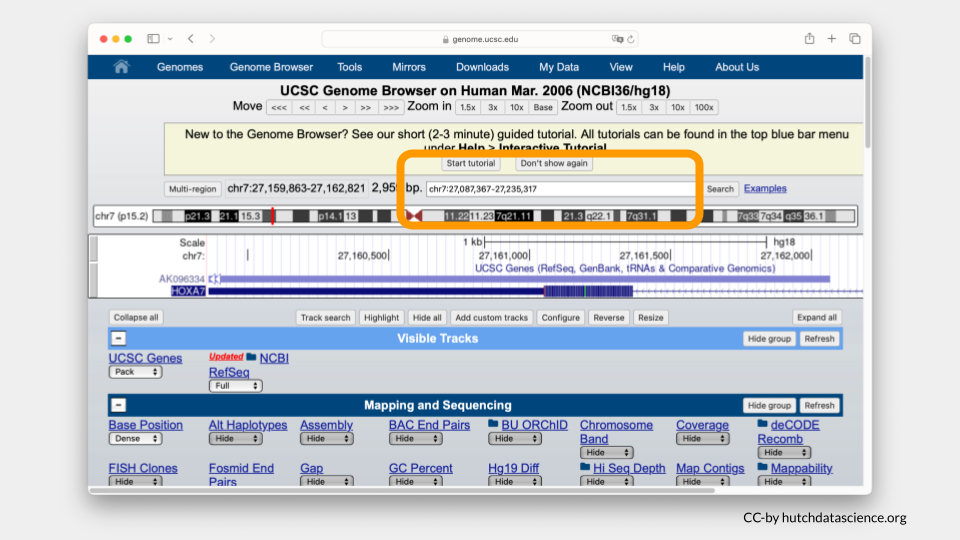
Task: Open the Genome Browser menu
Action: [271, 67]
